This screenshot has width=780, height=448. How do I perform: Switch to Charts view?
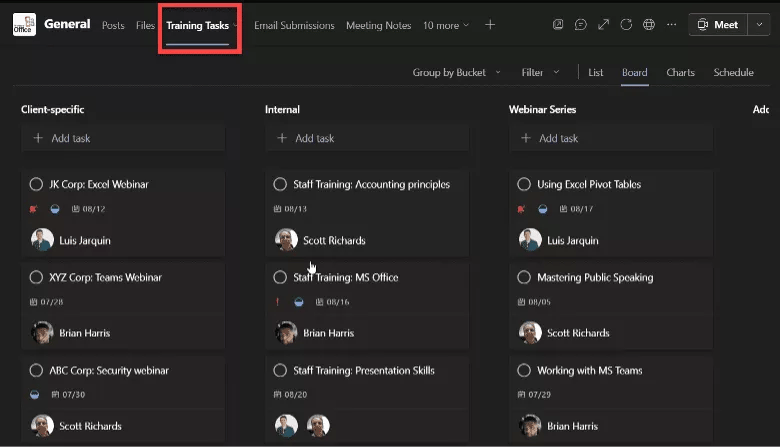680,73
